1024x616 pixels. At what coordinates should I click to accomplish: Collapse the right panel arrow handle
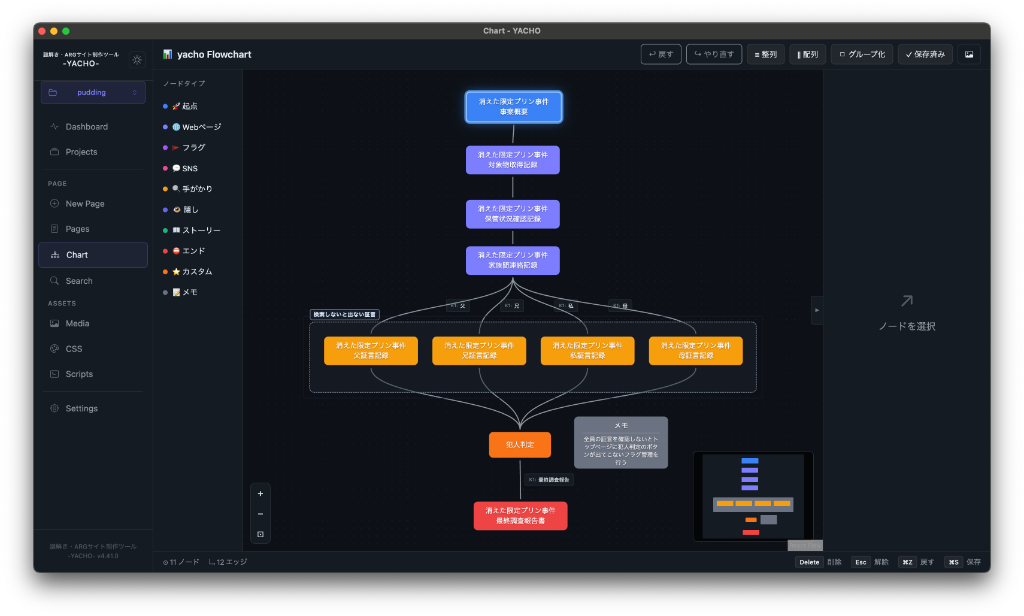(x=816, y=310)
